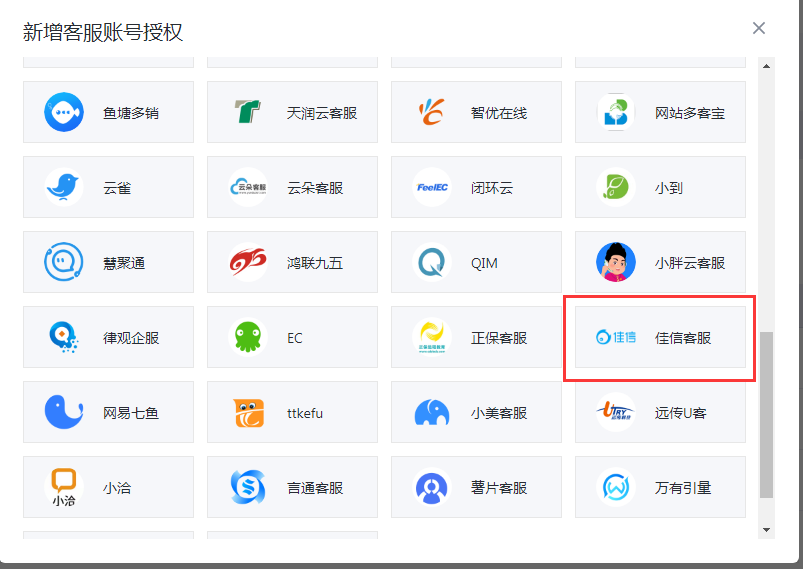The height and width of the screenshot is (569, 803).
Task: Click the 小胖云客服 label text
Action: pyautogui.click(x=690, y=263)
